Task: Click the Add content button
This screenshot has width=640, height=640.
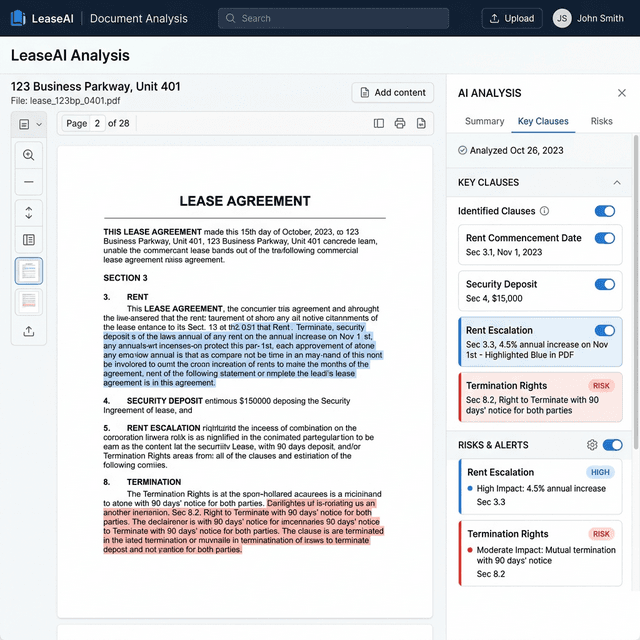Action: pos(392,93)
